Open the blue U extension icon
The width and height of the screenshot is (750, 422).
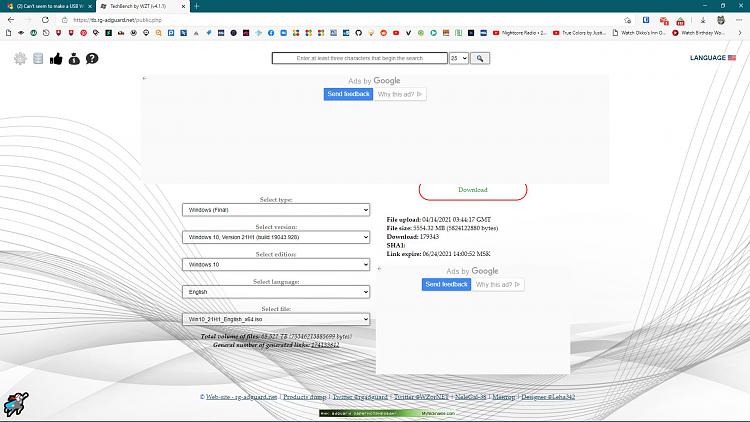[x=646, y=20]
